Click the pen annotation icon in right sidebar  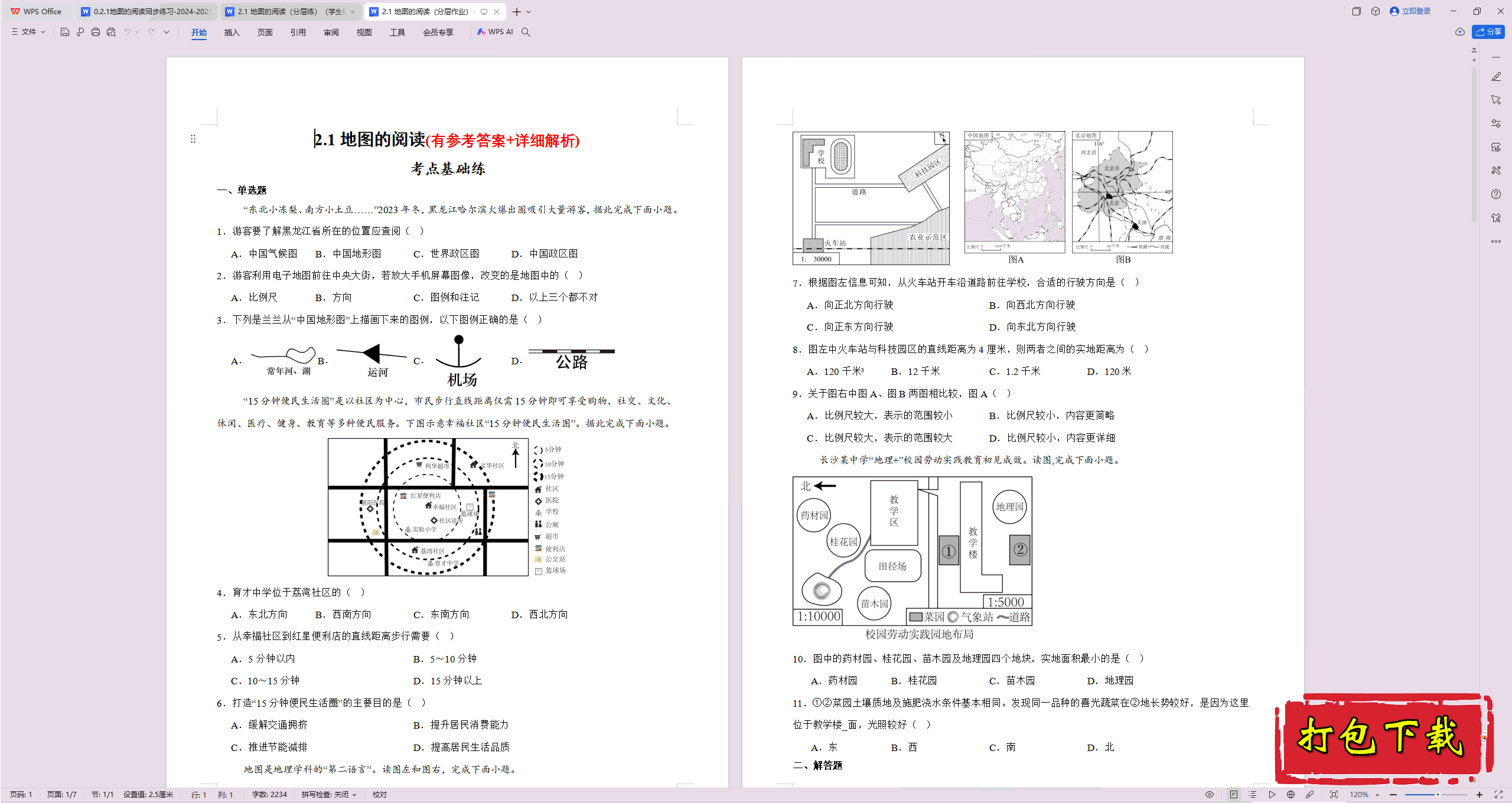(1496, 77)
